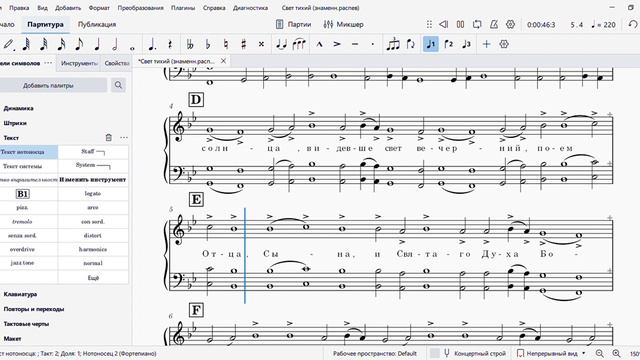Image resolution: width=640 pixels, height=360 pixels.
Task: Open the Микшер
Action: coord(343,24)
